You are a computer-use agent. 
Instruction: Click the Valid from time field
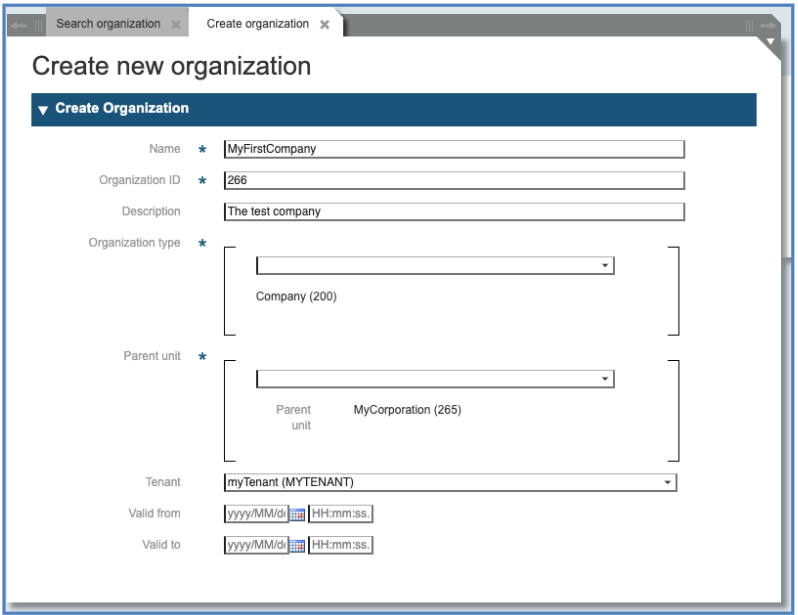(340, 514)
